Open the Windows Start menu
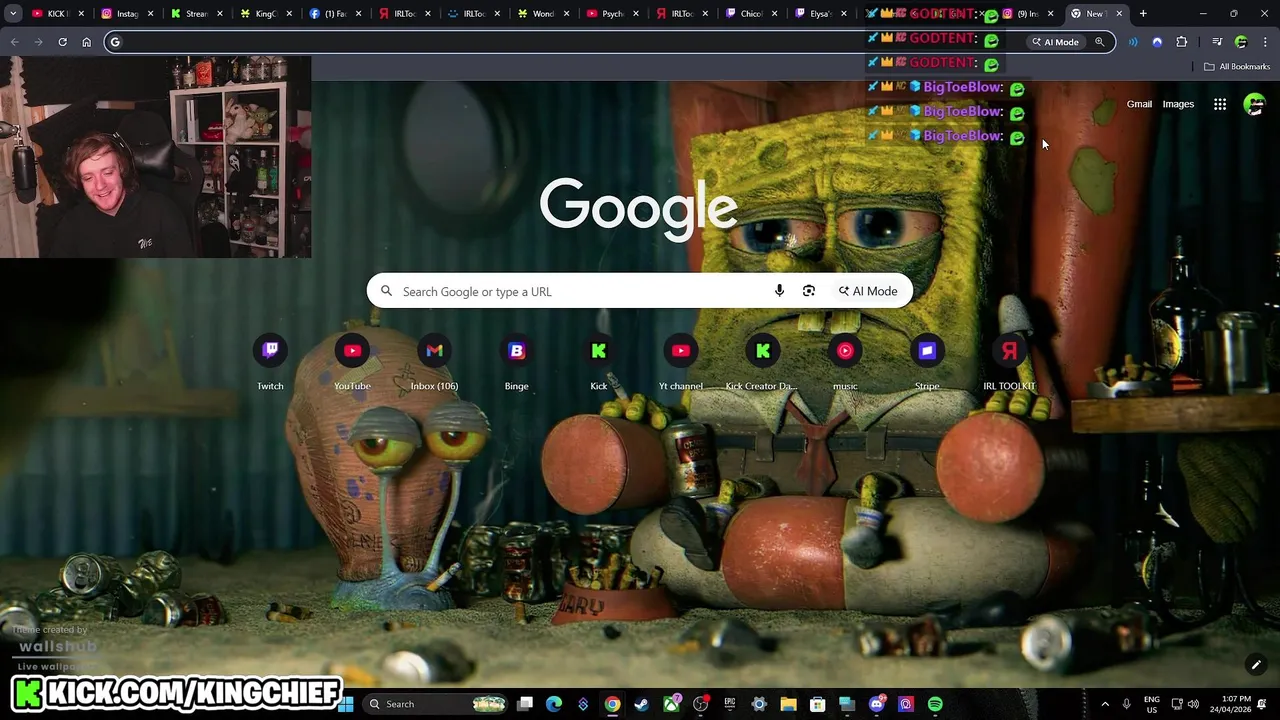 346,704
